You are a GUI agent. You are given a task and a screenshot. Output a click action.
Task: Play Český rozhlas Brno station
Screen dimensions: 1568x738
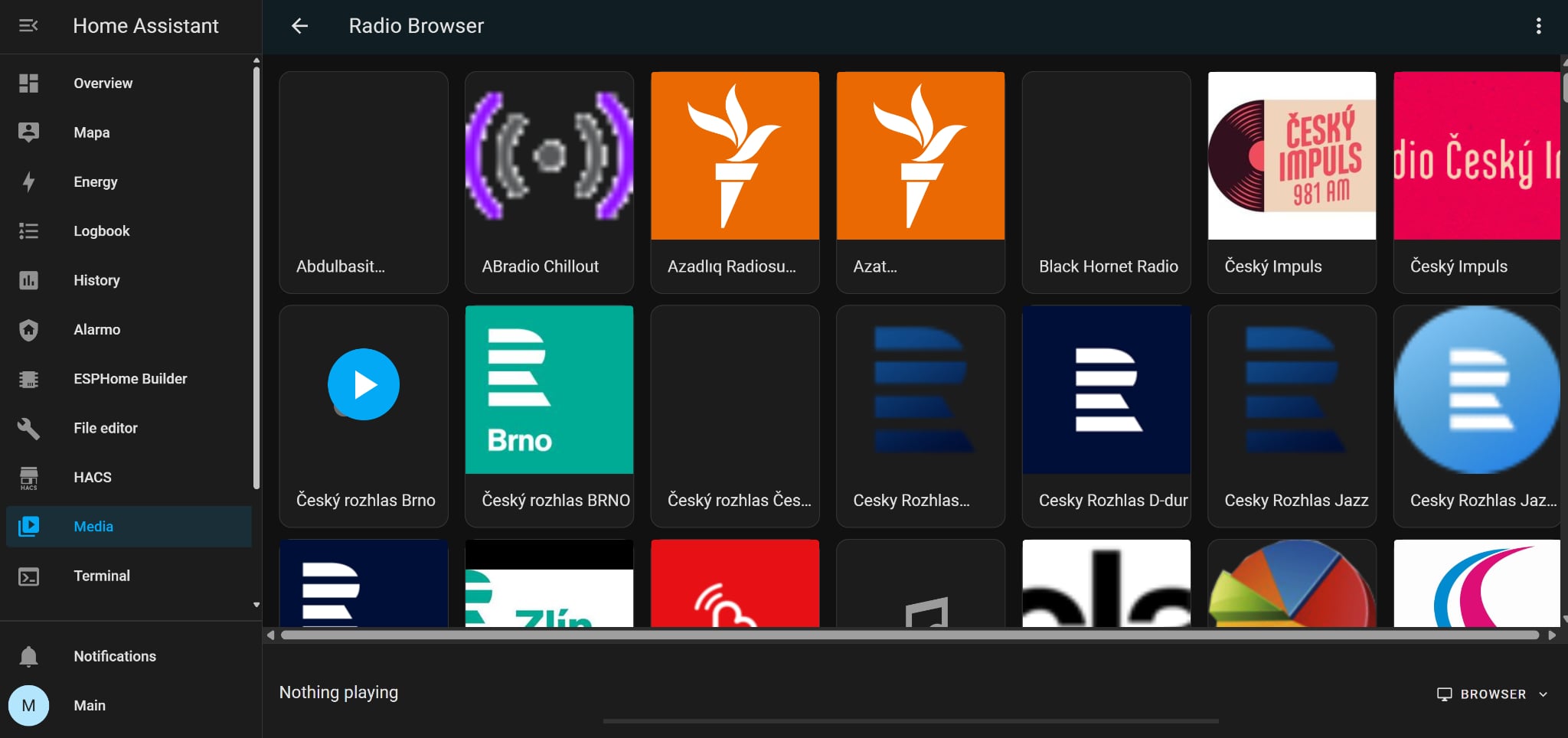(364, 384)
